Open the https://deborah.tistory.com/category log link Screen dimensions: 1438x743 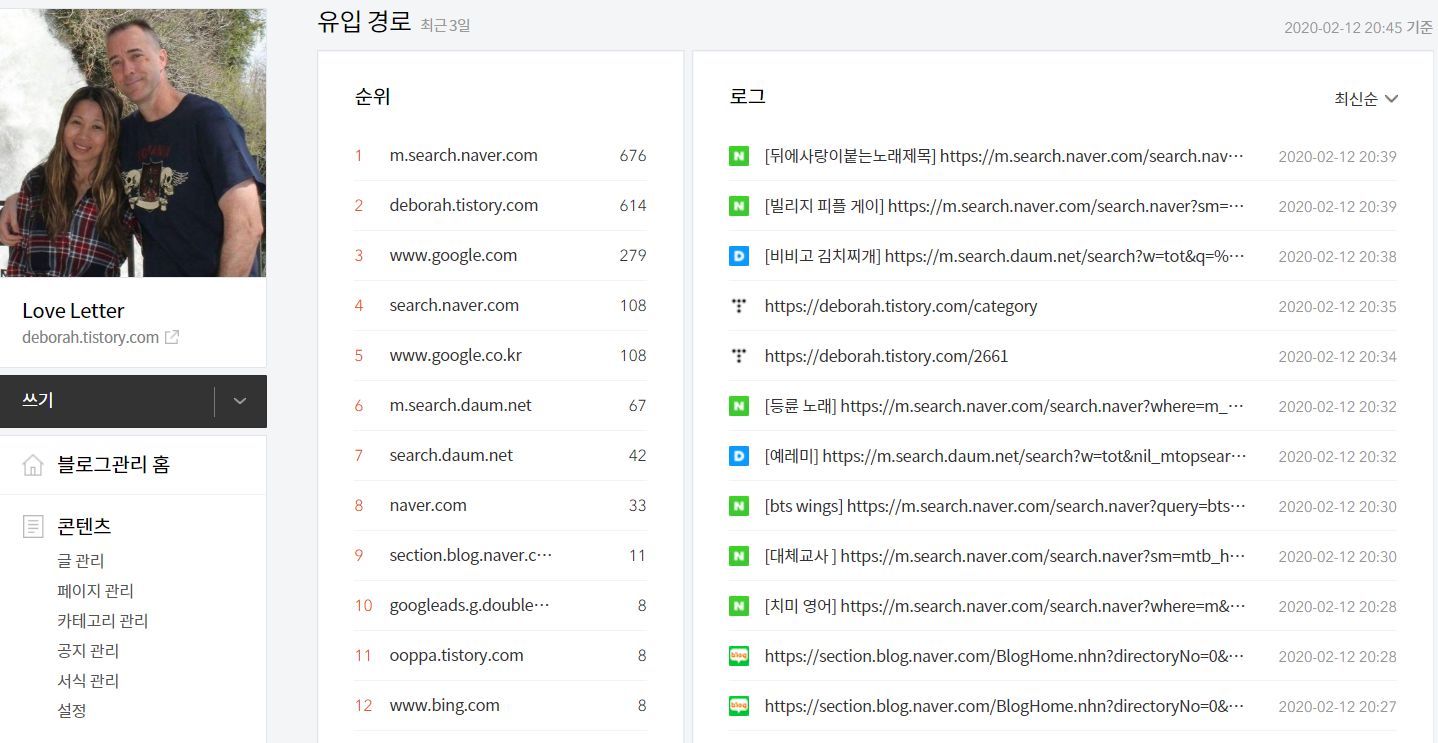point(901,306)
